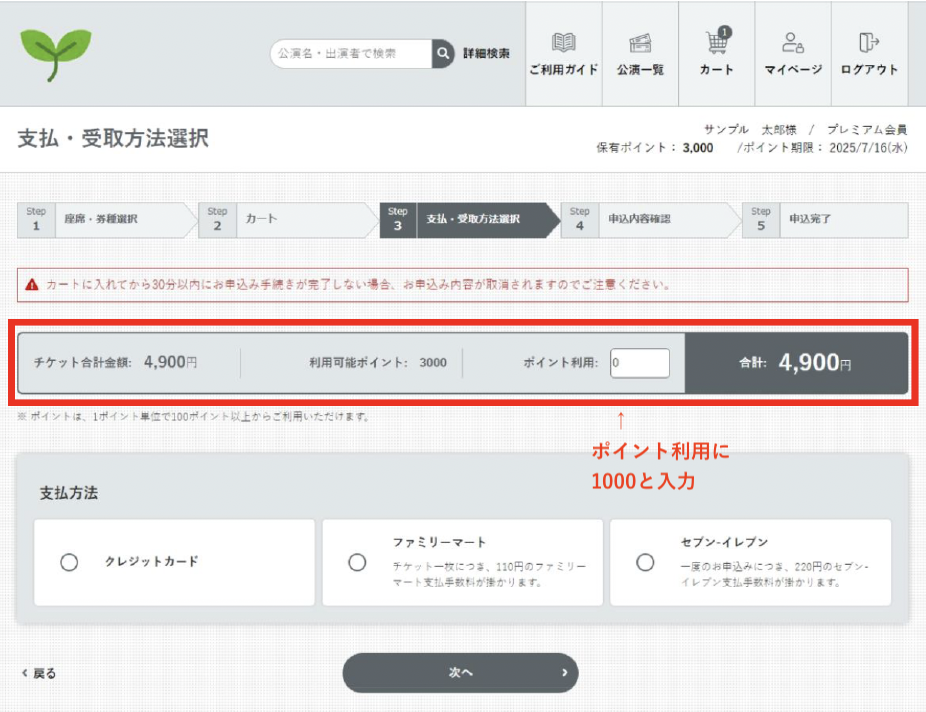Screen dimensions: 926x712
Task: Select クレジットカード payment radio button
Action: [x=69, y=562]
